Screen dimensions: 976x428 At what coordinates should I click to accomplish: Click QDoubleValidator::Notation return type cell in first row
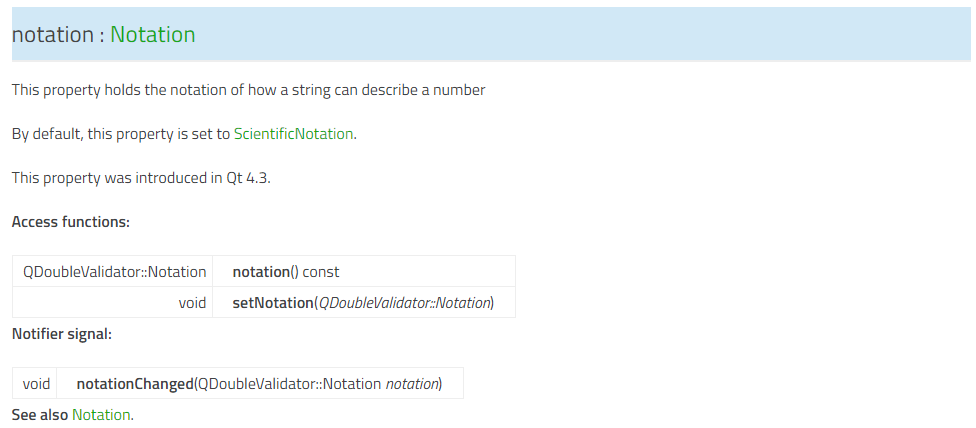point(114,272)
